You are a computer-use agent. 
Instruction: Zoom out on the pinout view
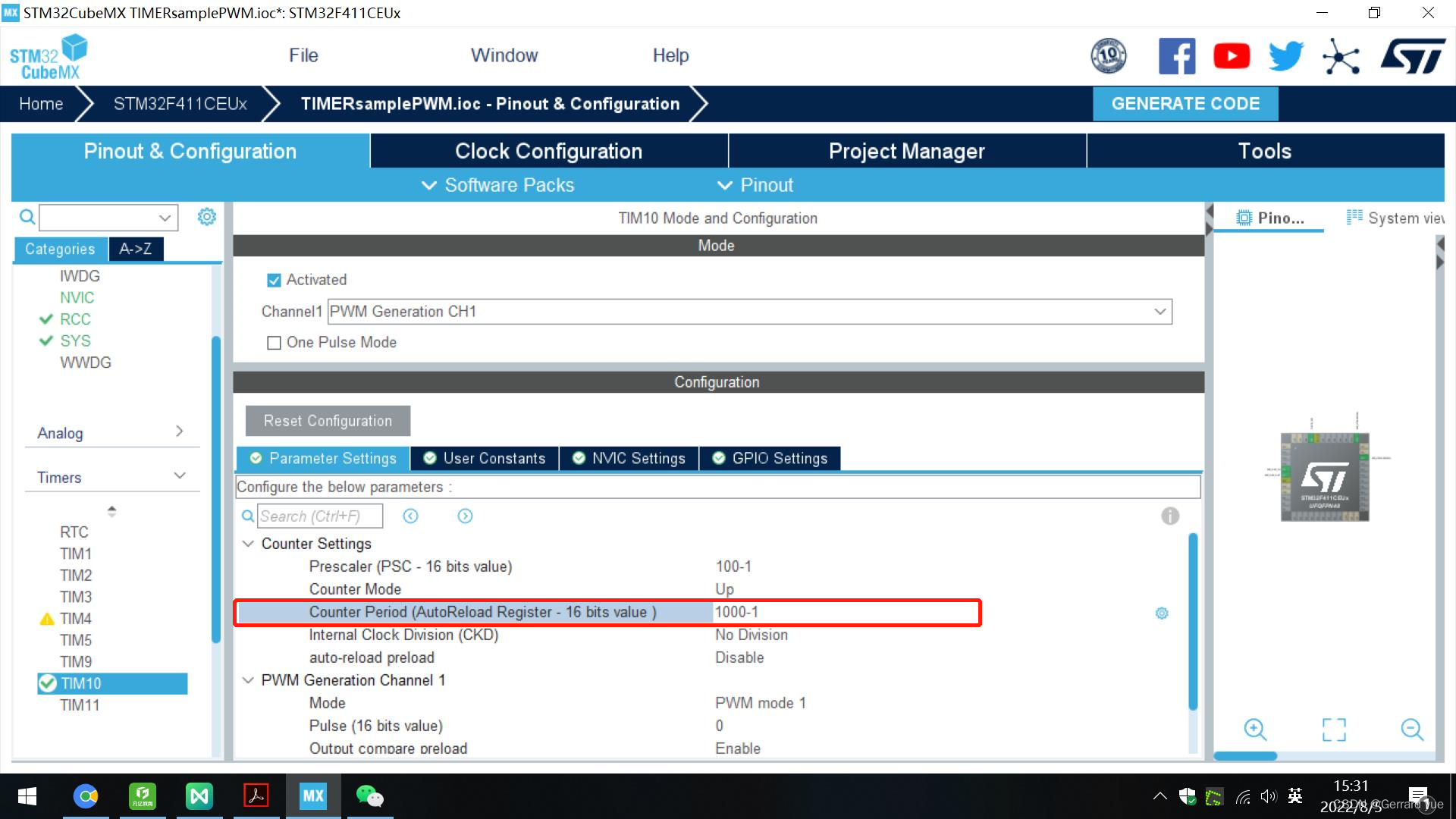pyautogui.click(x=1412, y=730)
